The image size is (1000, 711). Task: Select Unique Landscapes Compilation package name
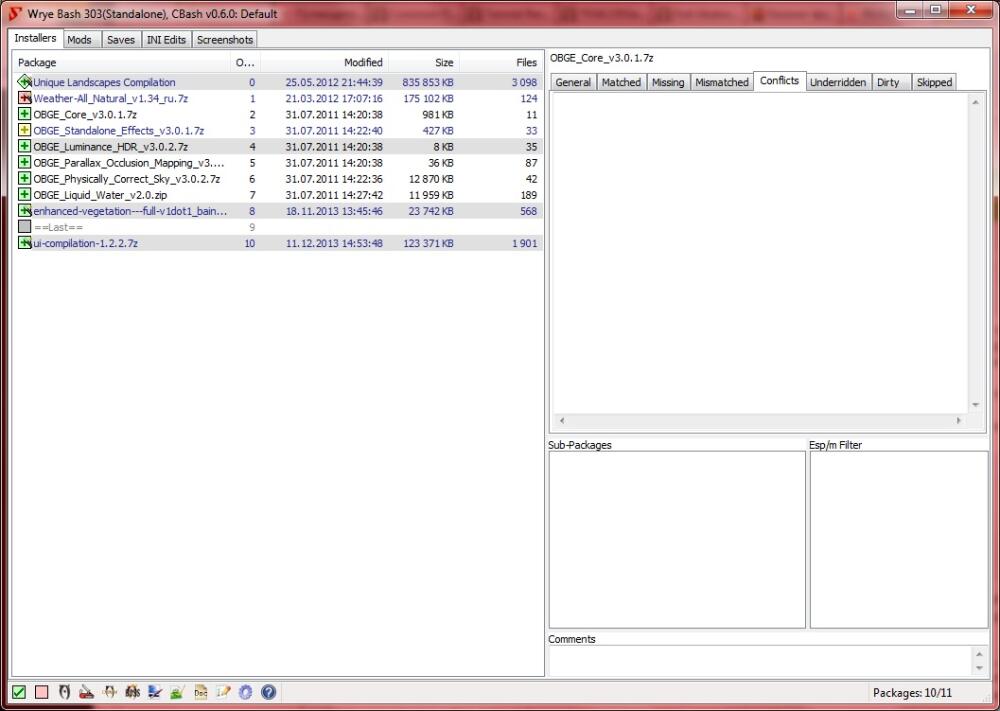coord(104,82)
